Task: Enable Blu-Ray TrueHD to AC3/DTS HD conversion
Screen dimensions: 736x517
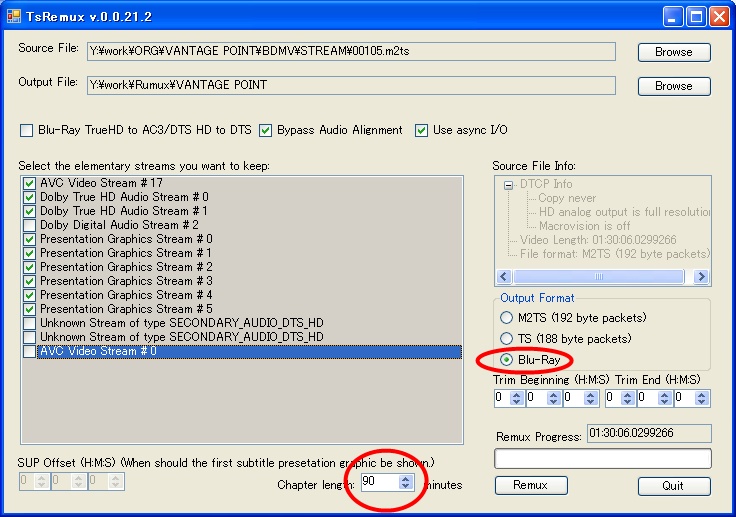Action: coord(27,130)
